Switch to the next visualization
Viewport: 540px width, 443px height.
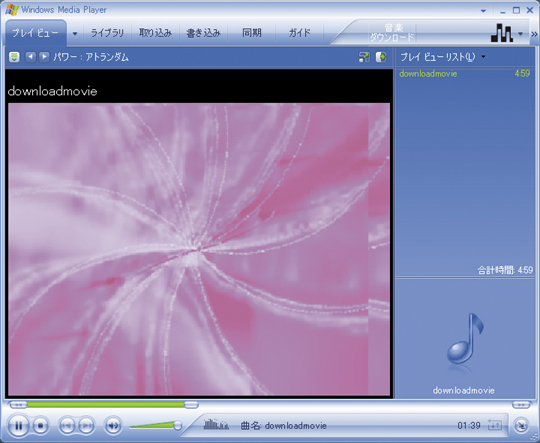[x=44, y=57]
